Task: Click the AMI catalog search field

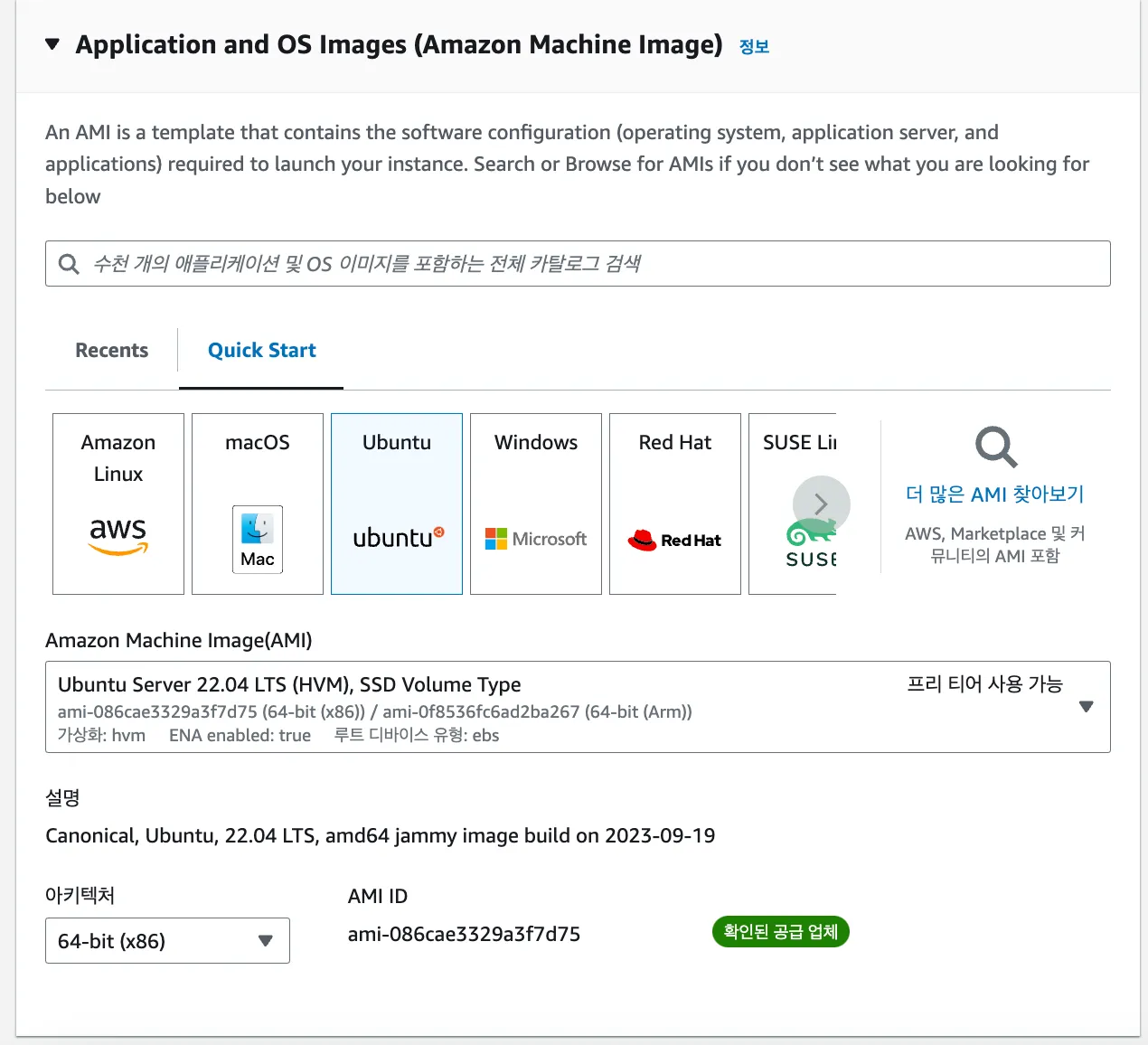Action: pos(578,263)
